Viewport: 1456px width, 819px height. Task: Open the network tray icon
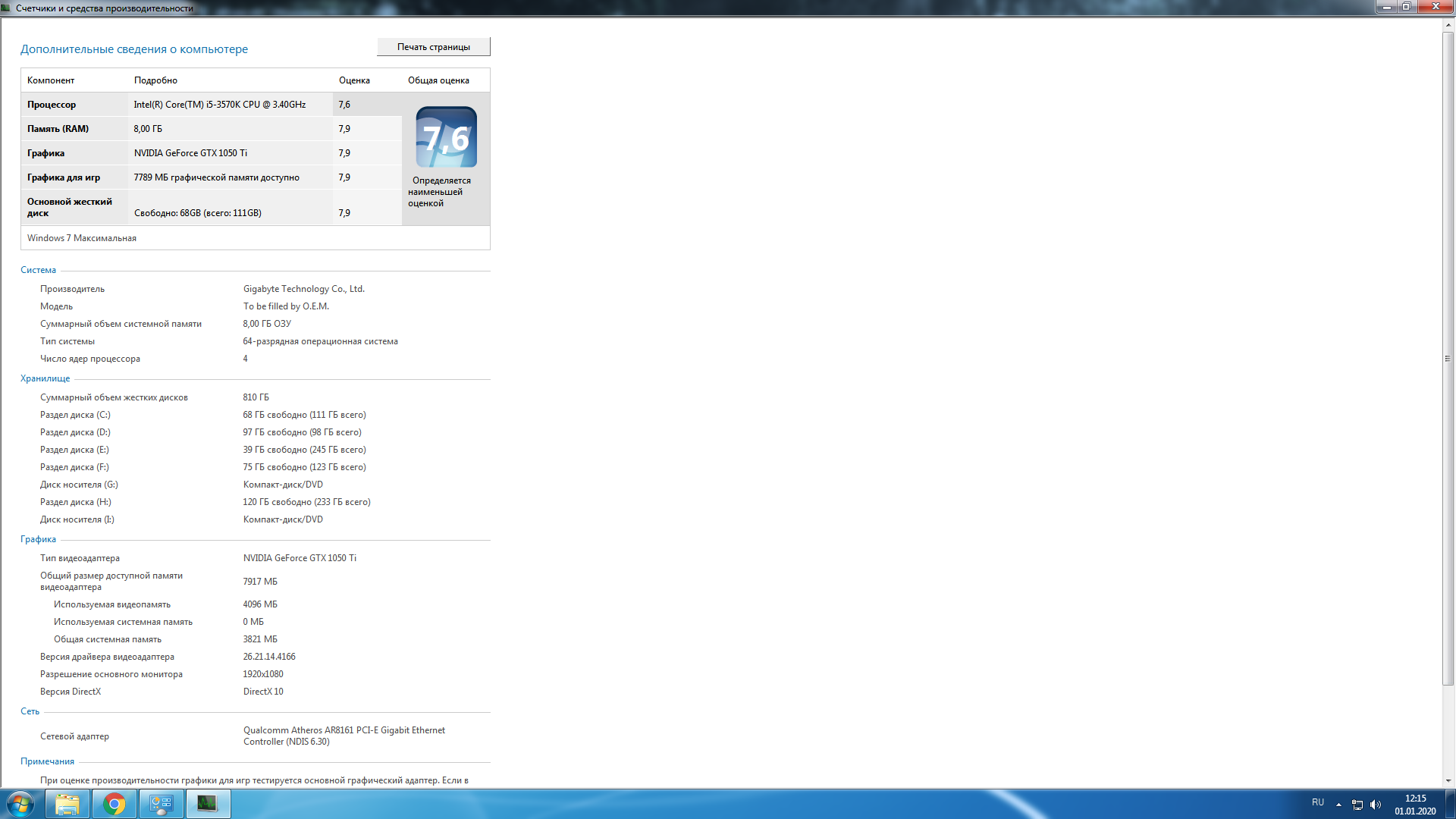coord(1357,805)
